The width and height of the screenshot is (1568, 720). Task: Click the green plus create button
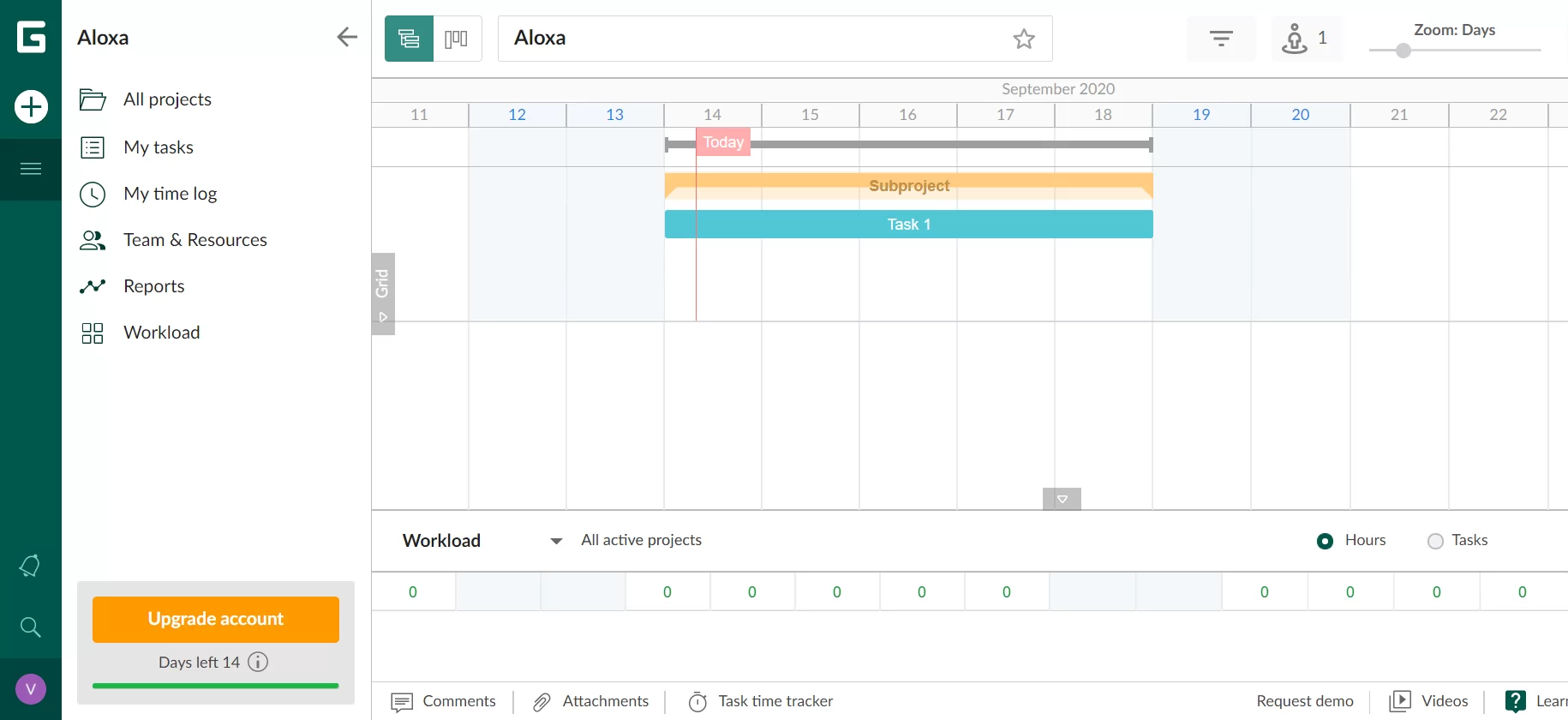(x=31, y=107)
